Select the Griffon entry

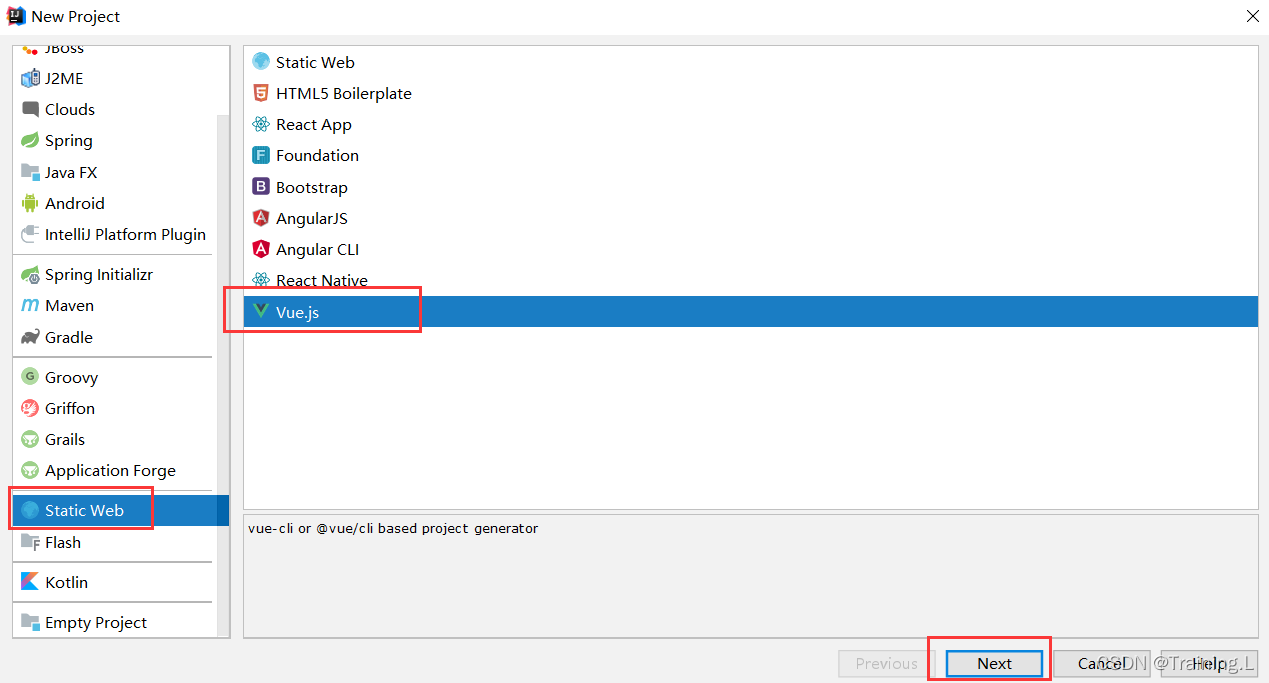(x=70, y=408)
